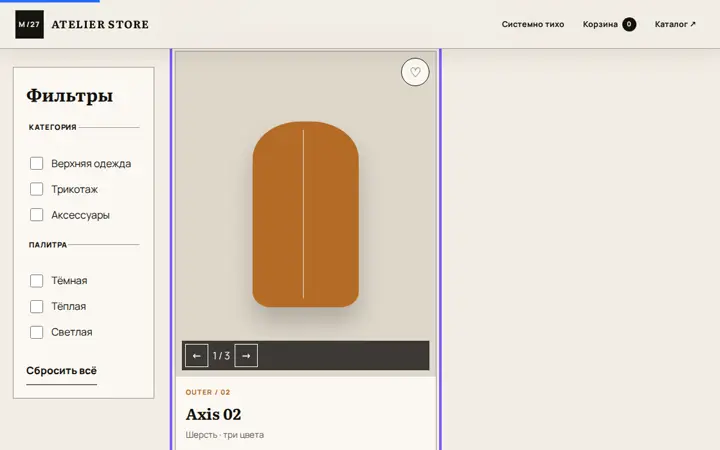This screenshot has width=720, height=450.
Task: Click Сбросить всё to reset filters
Action: point(62,371)
